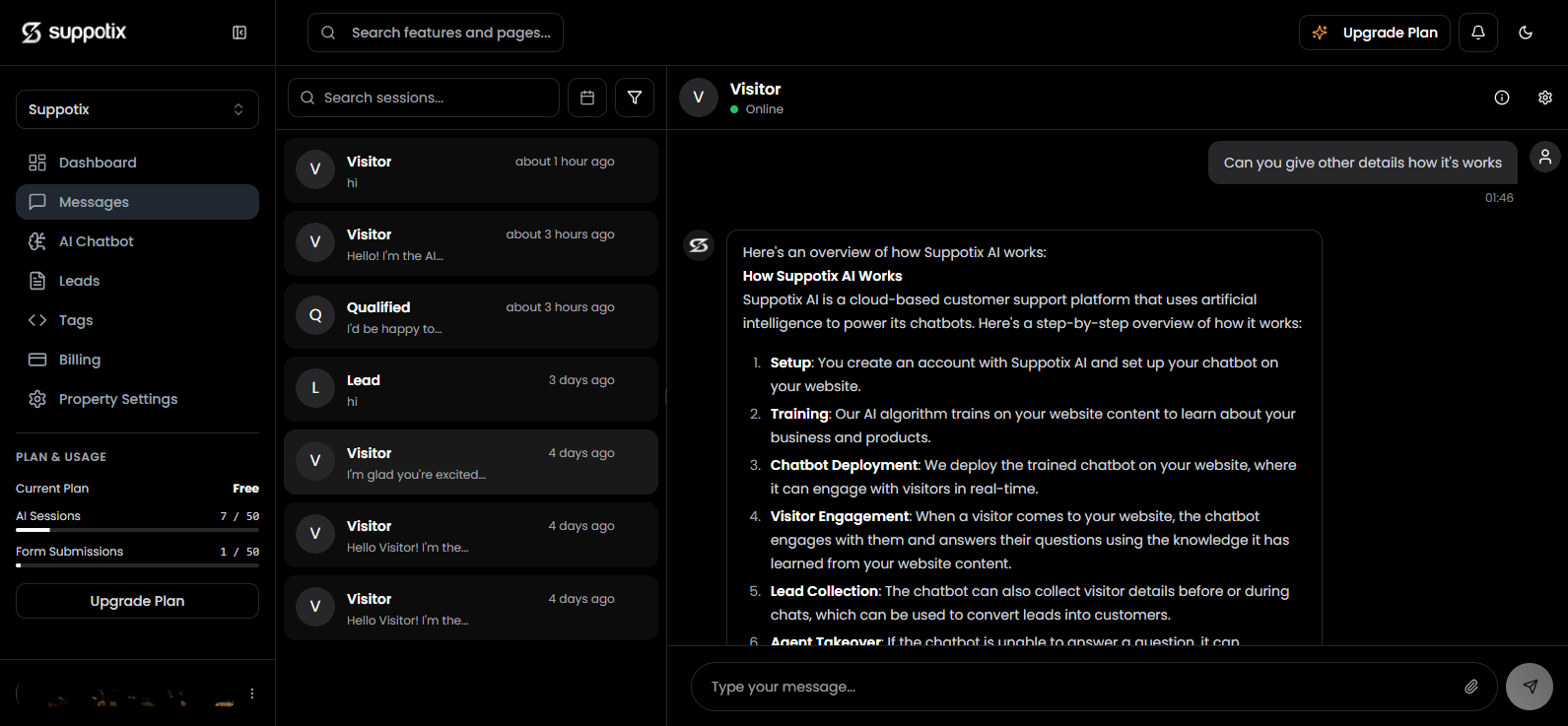Screen dimensions: 1568x726
Task: Click the Property Settings gear icon in sidebar
Action: tap(37, 399)
